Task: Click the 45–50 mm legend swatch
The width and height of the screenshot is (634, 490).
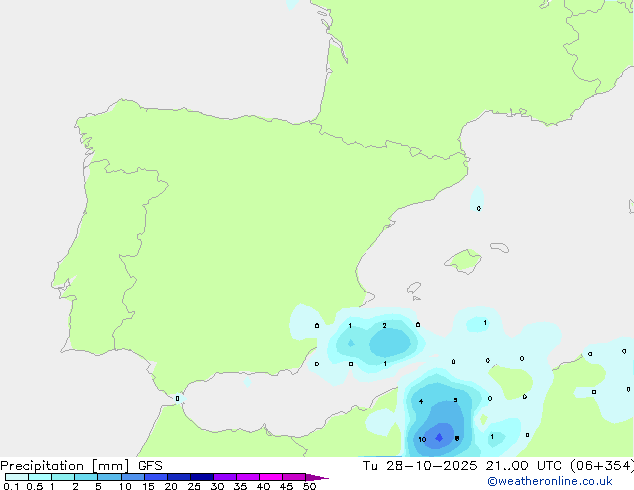Action: point(294,477)
